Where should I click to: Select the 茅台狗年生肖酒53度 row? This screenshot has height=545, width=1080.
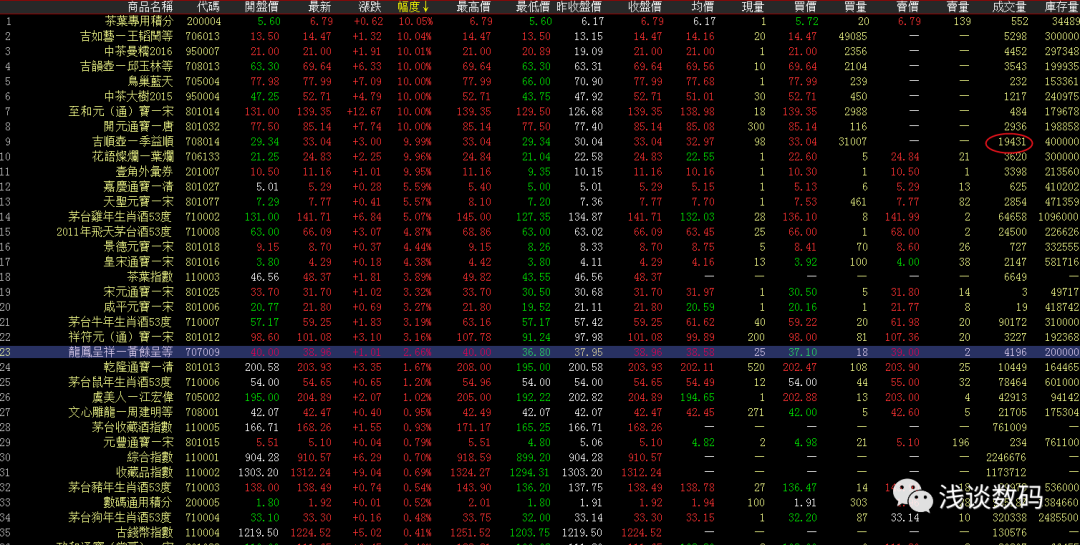point(540,517)
